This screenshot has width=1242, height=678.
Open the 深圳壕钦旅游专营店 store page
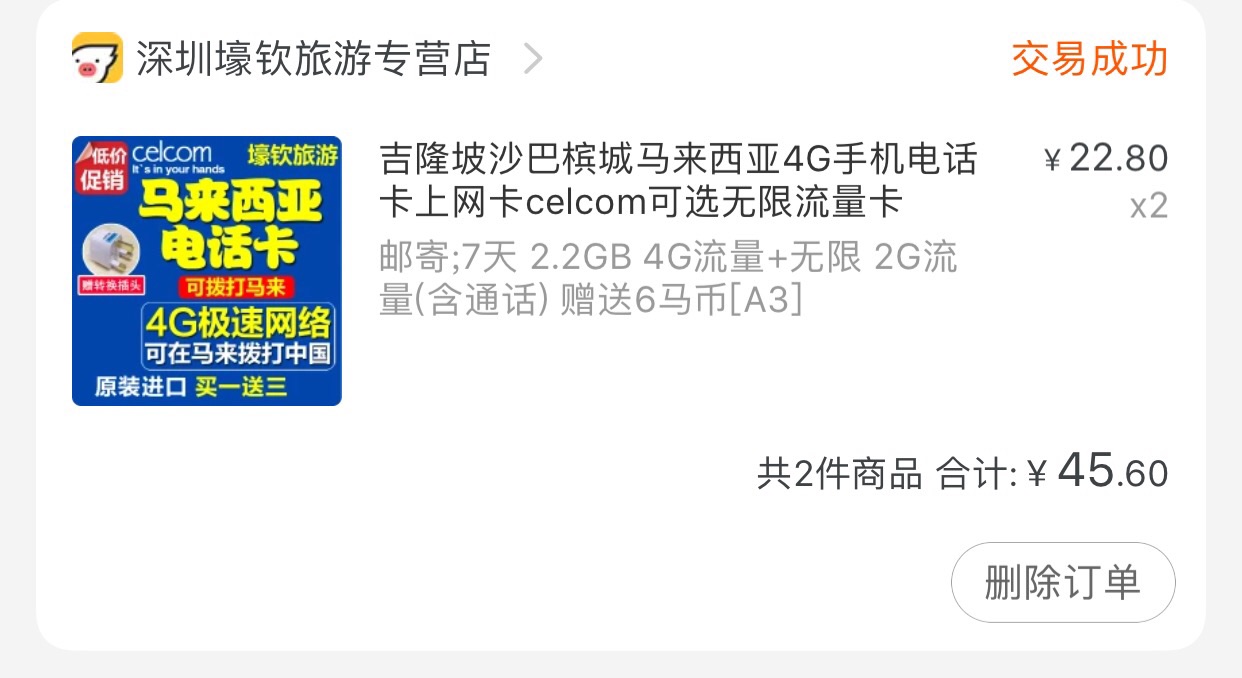pyautogui.click(x=313, y=59)
